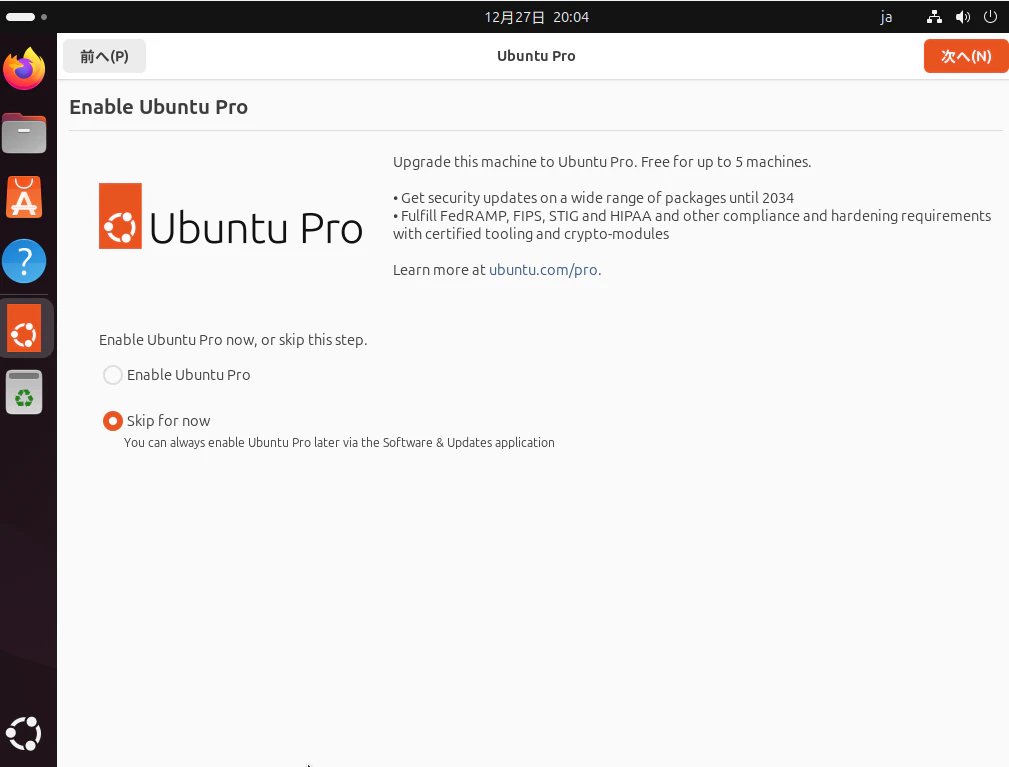Open the Activities workspace indicator

coord(26,17)
